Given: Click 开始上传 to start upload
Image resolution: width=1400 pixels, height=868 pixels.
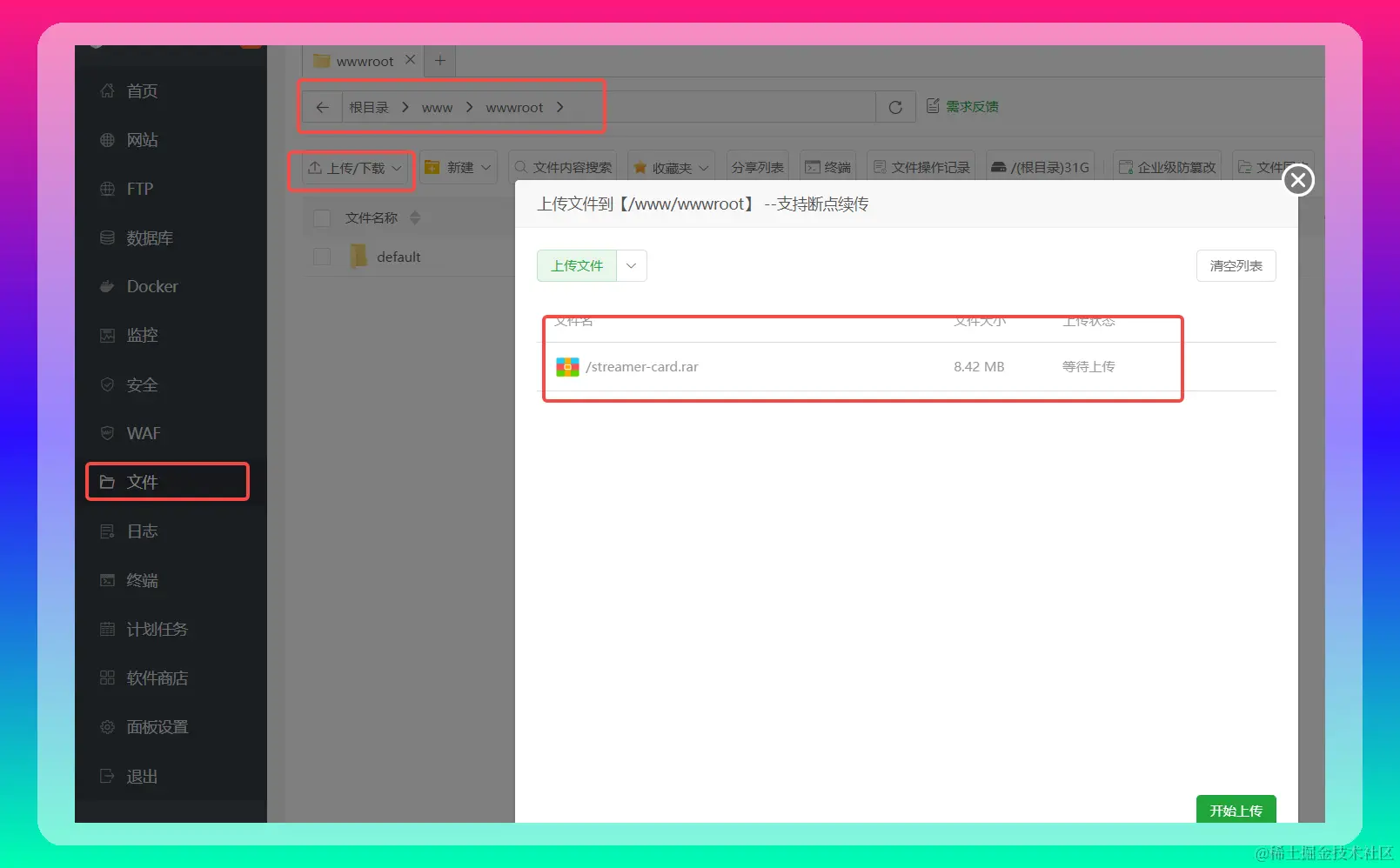Looking at the screenshot, I should [1236, 810].
